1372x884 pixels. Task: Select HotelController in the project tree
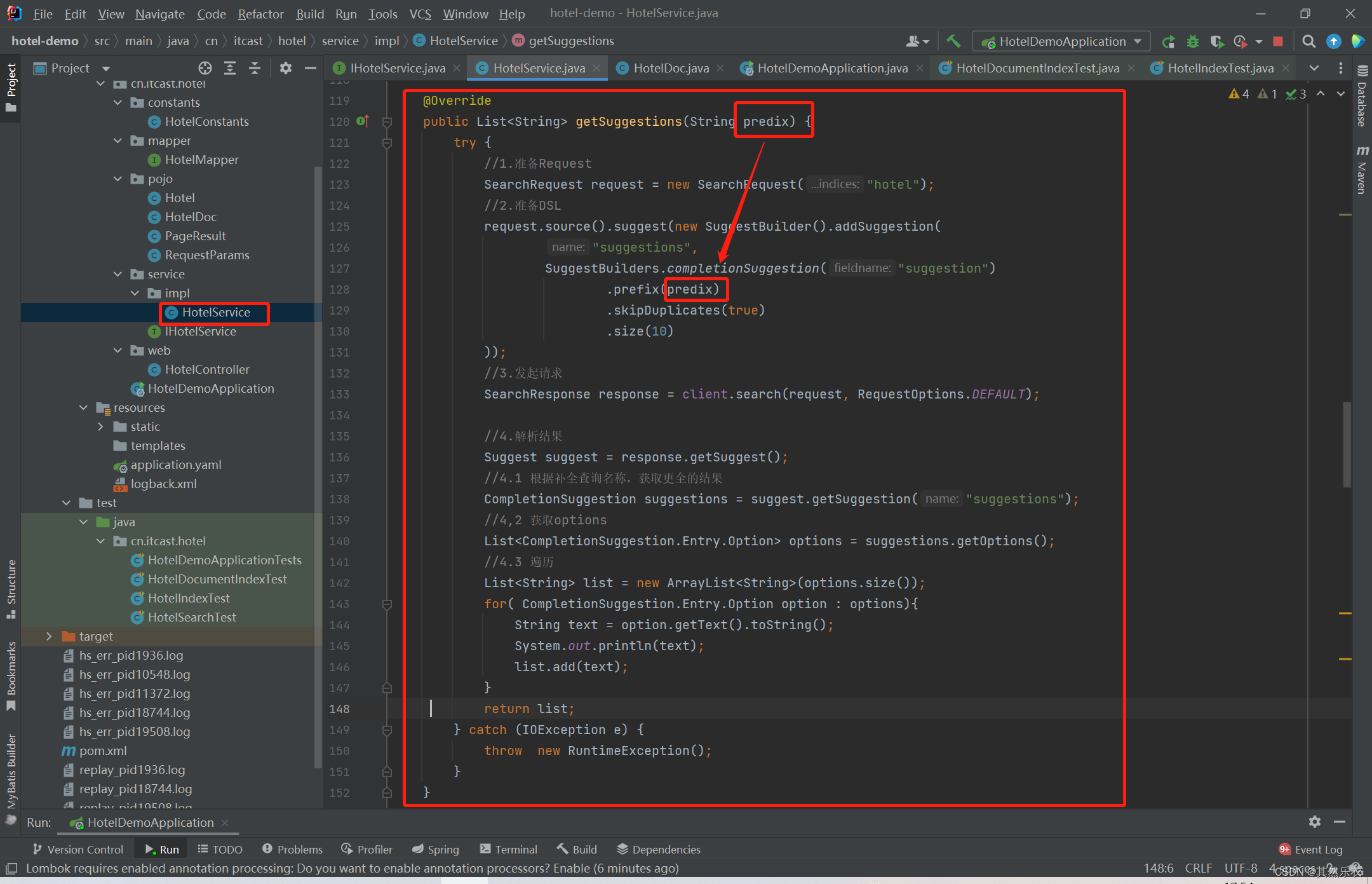[x=207, y=369]
